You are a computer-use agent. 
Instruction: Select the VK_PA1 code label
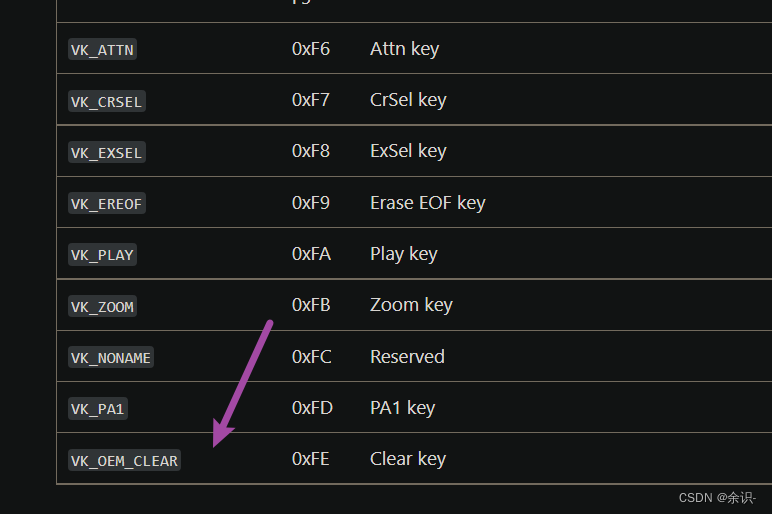(x=98, y=409)
